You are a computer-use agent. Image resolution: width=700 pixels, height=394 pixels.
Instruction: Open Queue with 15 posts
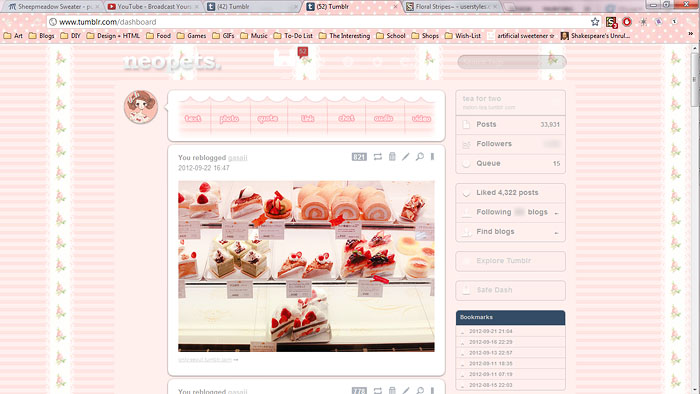[511, 163]
